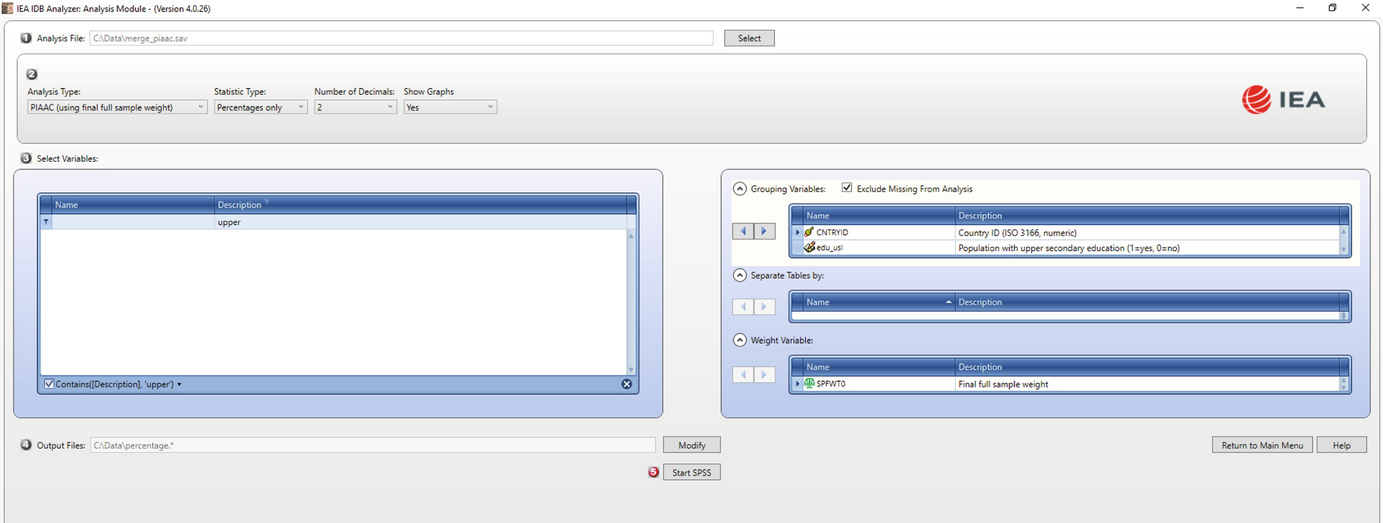This screenshot has width=1383, height=523.
Task: Click Name header in Separate Tables grid
Action: 879,302
